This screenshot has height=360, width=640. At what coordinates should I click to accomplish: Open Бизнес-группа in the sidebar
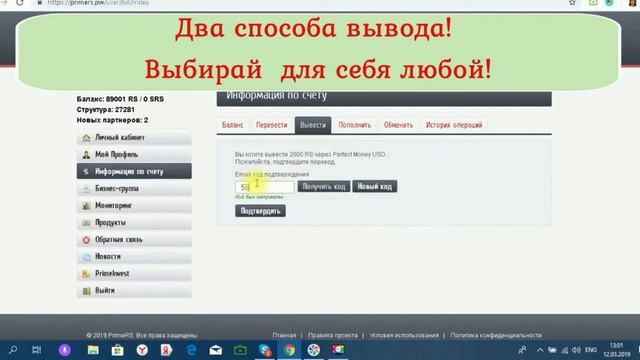pyautogui.click(x=134, y=189)
